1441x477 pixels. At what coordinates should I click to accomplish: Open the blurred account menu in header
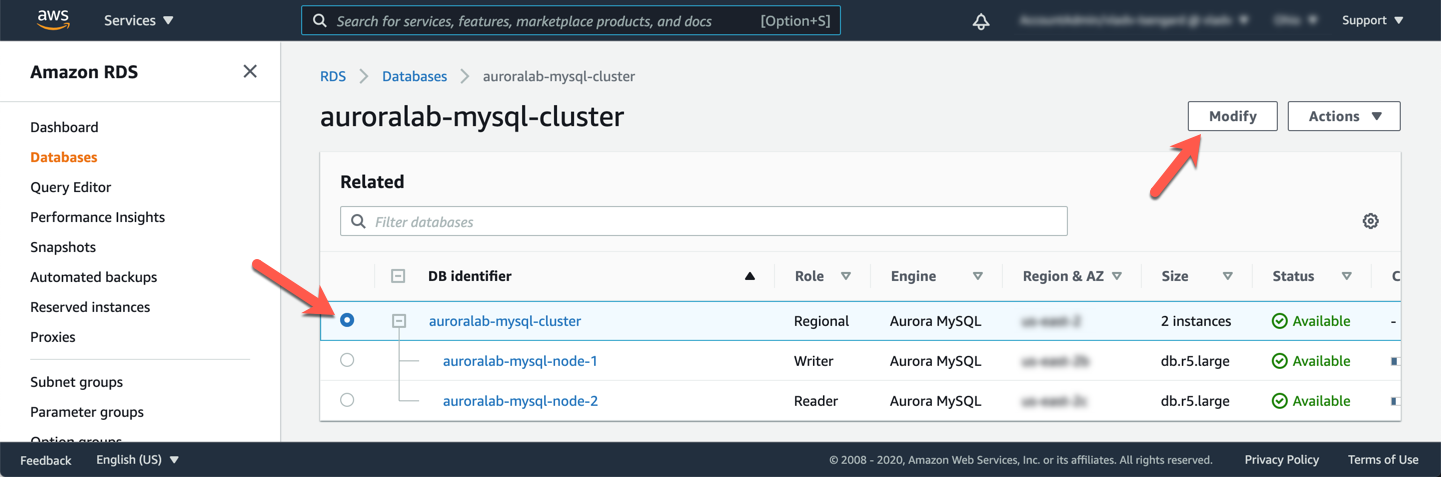tap(1134, 20)
